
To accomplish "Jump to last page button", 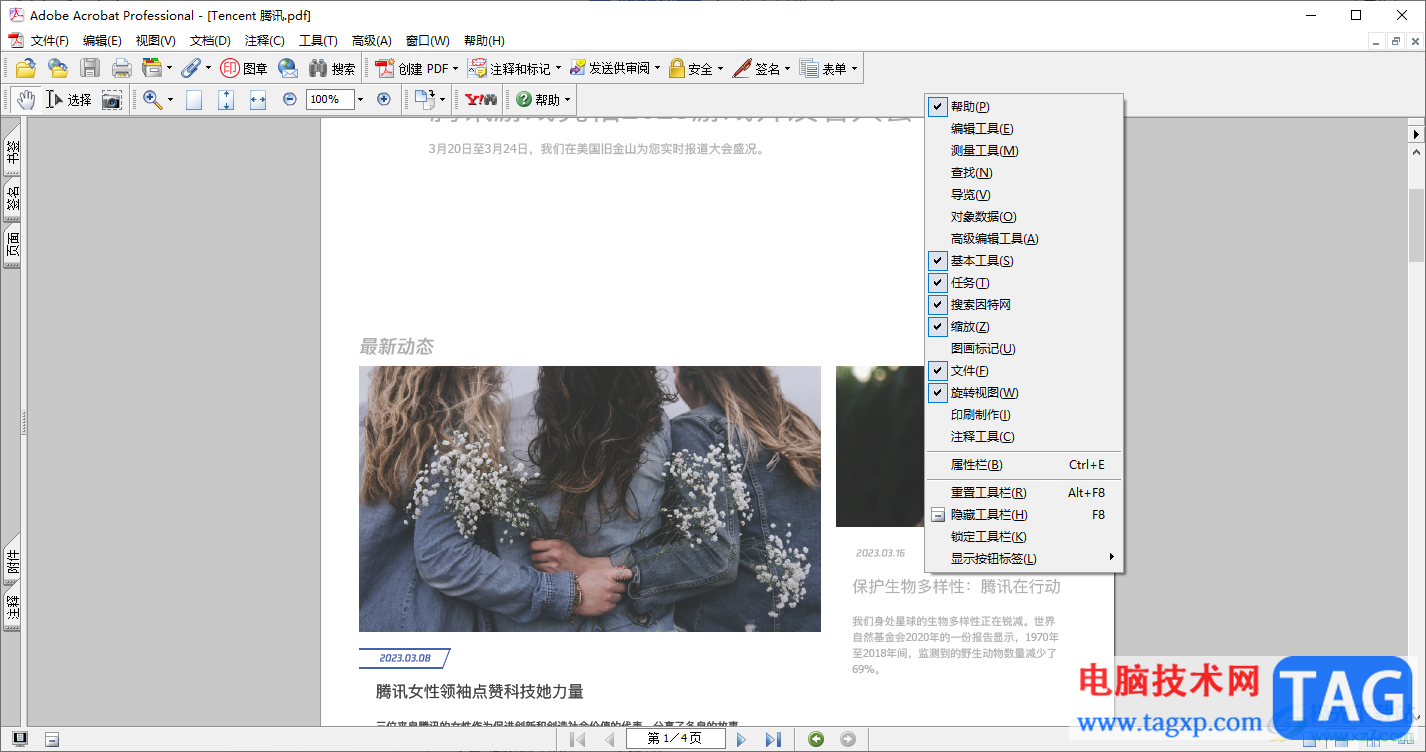I will (773, 739).
